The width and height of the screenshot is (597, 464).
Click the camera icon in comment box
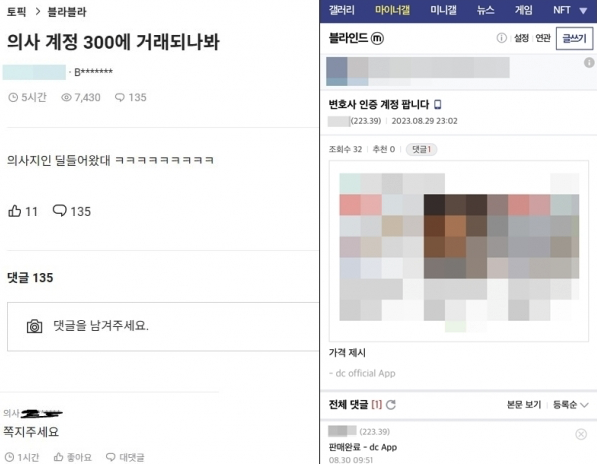click(x=34, y=326)
